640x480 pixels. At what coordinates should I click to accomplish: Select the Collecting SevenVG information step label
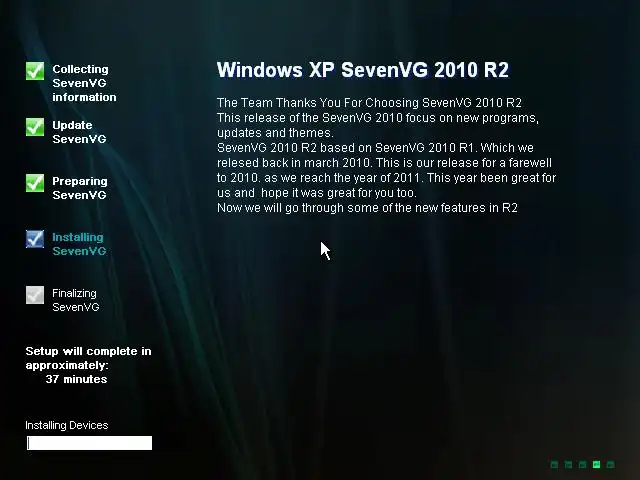[x=84, y=83]
